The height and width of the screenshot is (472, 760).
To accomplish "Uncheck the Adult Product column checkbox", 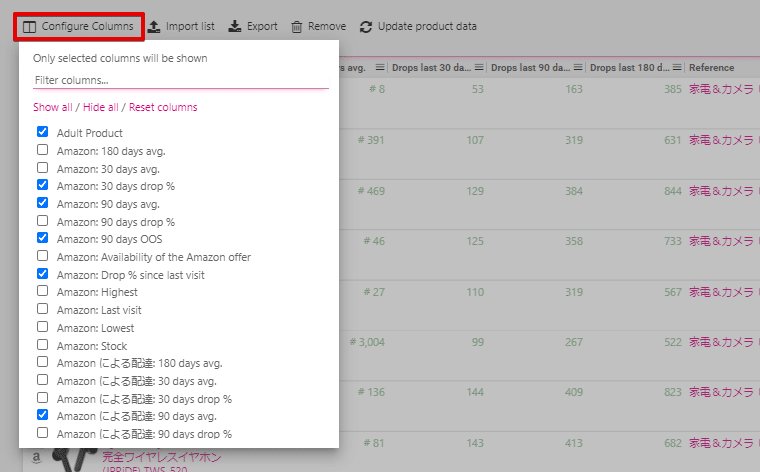I will click(42, 132).
